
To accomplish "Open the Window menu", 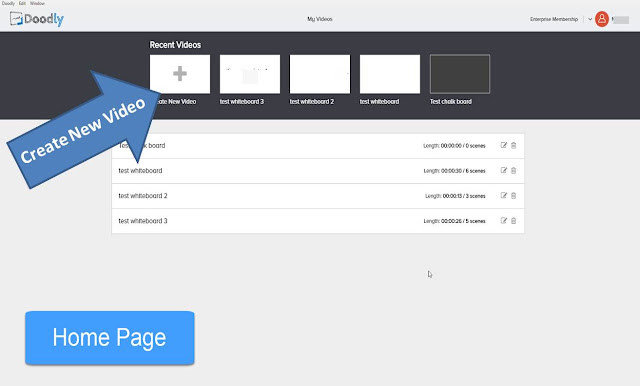I will [x=37, y=3].
